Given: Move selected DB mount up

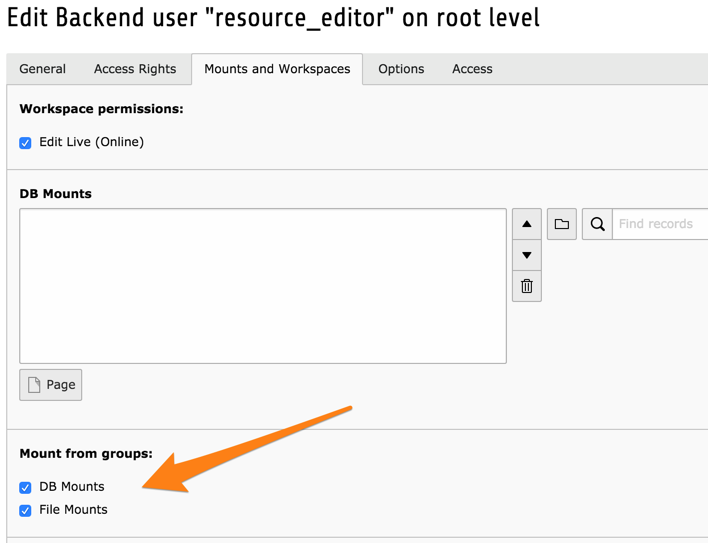Looking at the screenshot, I should [526, 224].
